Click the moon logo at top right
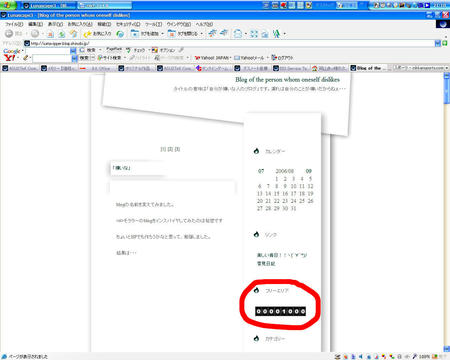Image resolution: width=450 pixels, height=360 pixels. [x=443, y=24]
